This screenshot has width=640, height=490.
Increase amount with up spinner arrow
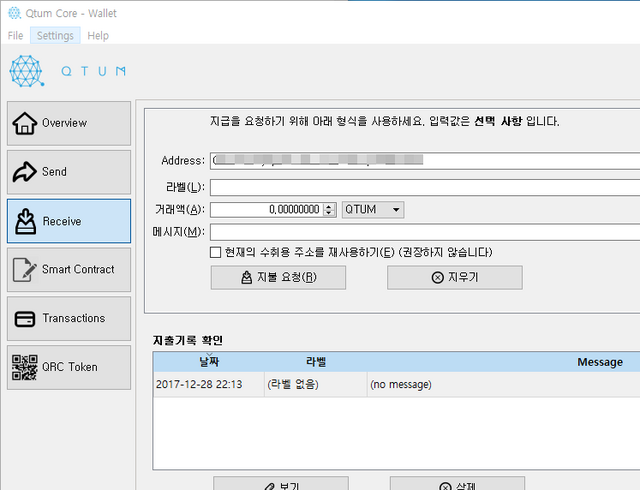[329, 207]
